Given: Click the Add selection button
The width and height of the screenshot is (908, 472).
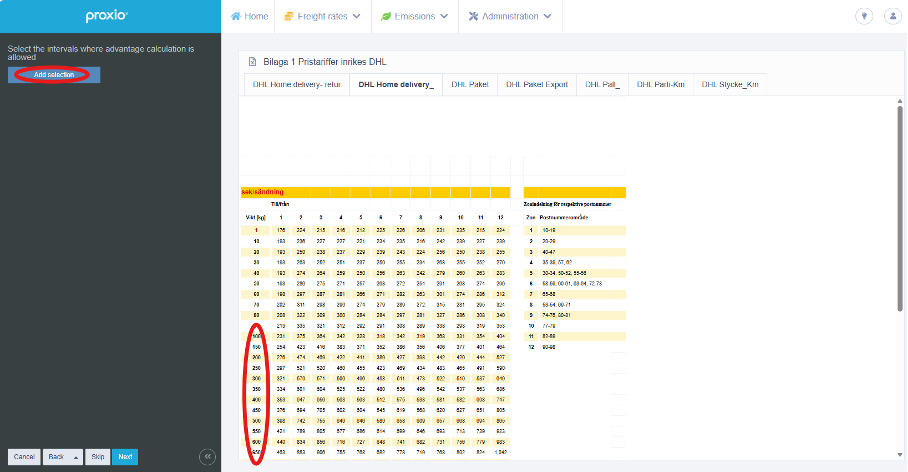Looking at the screenshot, I should pyautogui.click(x=54, y=75).
